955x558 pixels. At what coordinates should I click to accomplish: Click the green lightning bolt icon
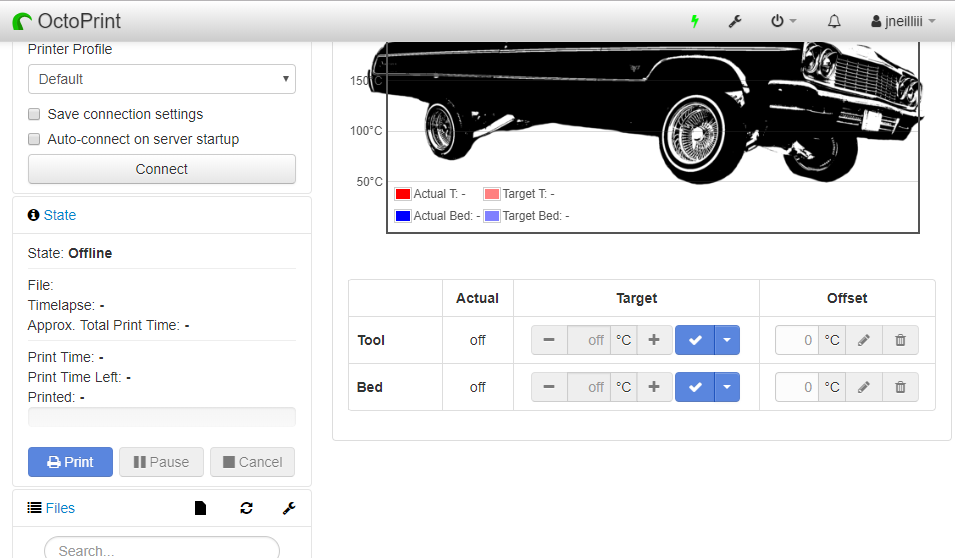pos(694,21)
